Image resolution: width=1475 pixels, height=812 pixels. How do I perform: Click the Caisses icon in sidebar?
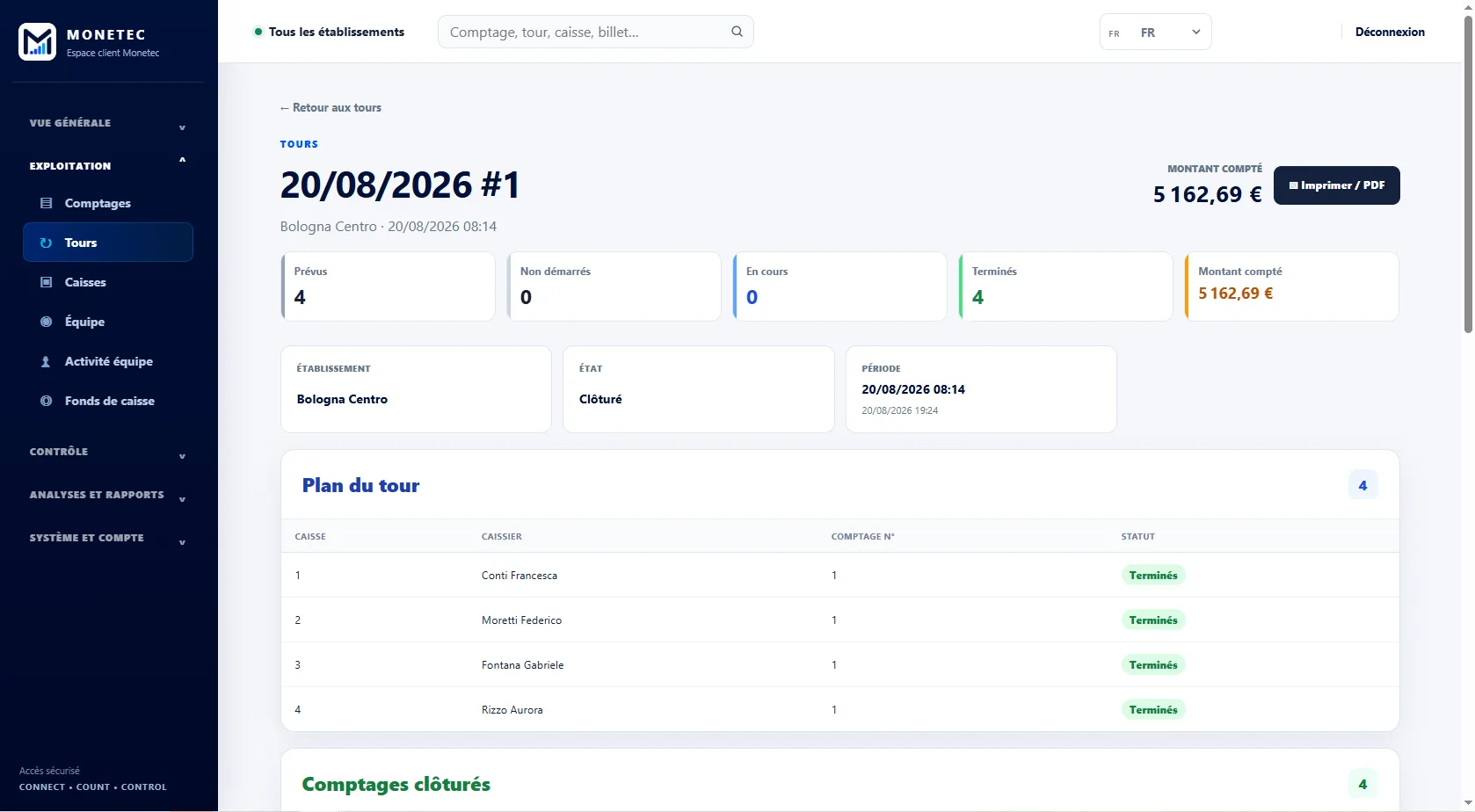coord(47,282)
